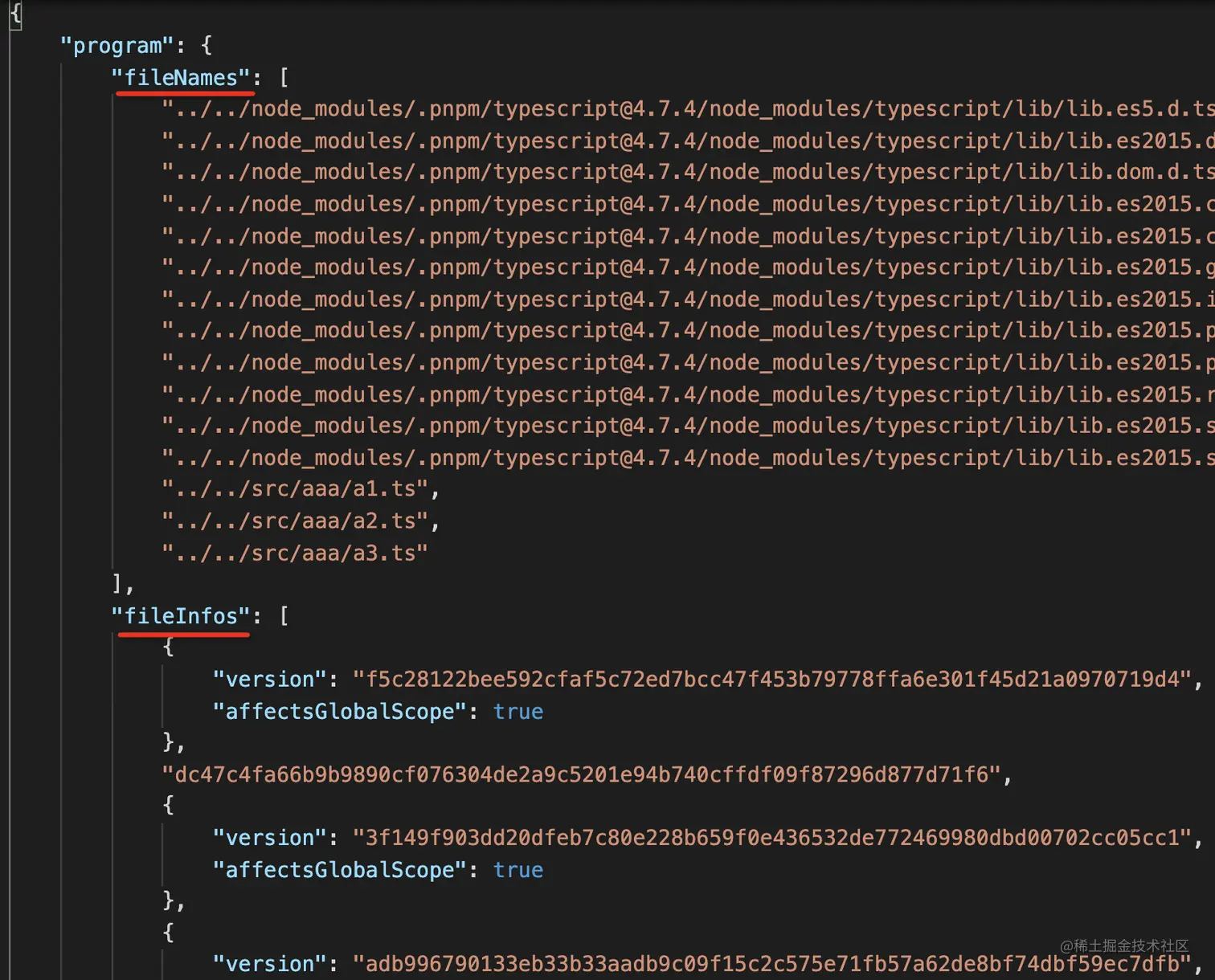The image size is (1215, 980).
Task: Click the "version" key above the f5c28122 hash
Action: coord(270,680)
